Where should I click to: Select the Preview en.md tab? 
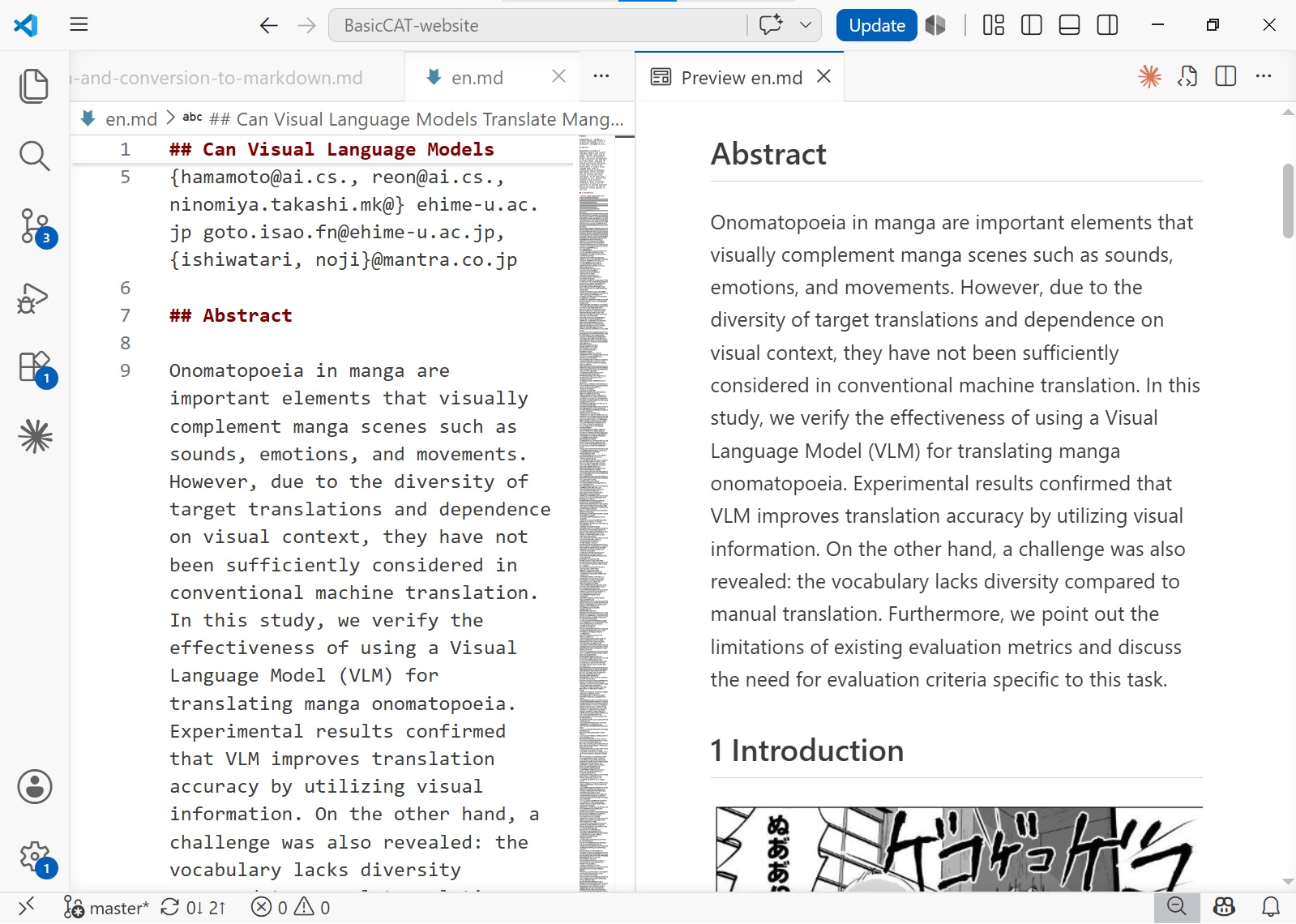click(x=742, y=78)
